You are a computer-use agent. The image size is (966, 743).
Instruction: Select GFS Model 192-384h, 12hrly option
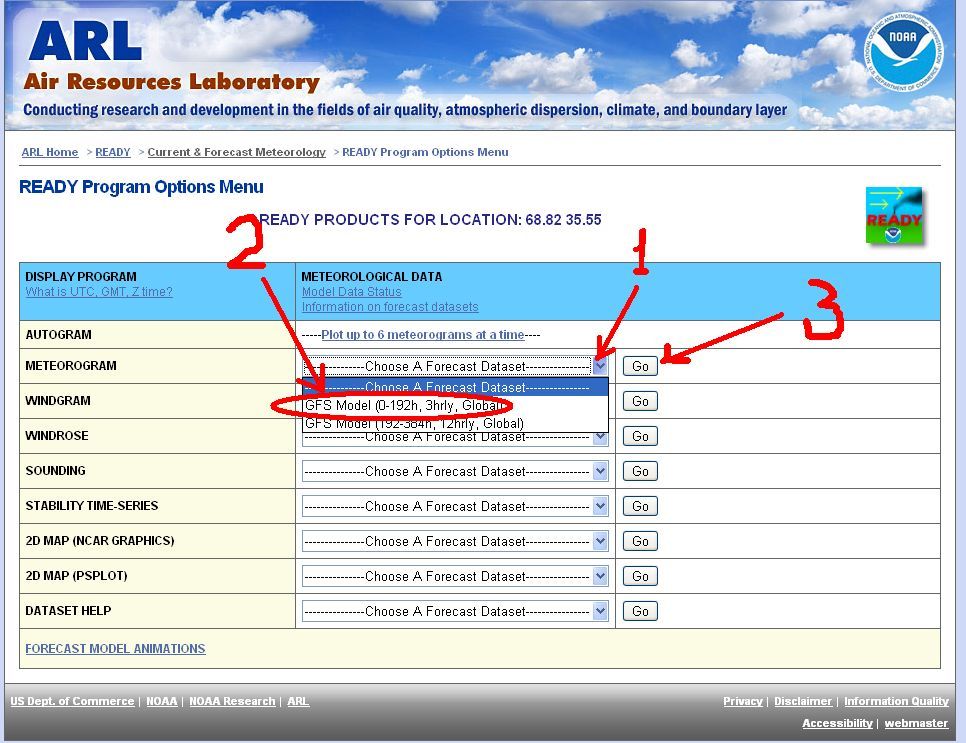[414, 424]
